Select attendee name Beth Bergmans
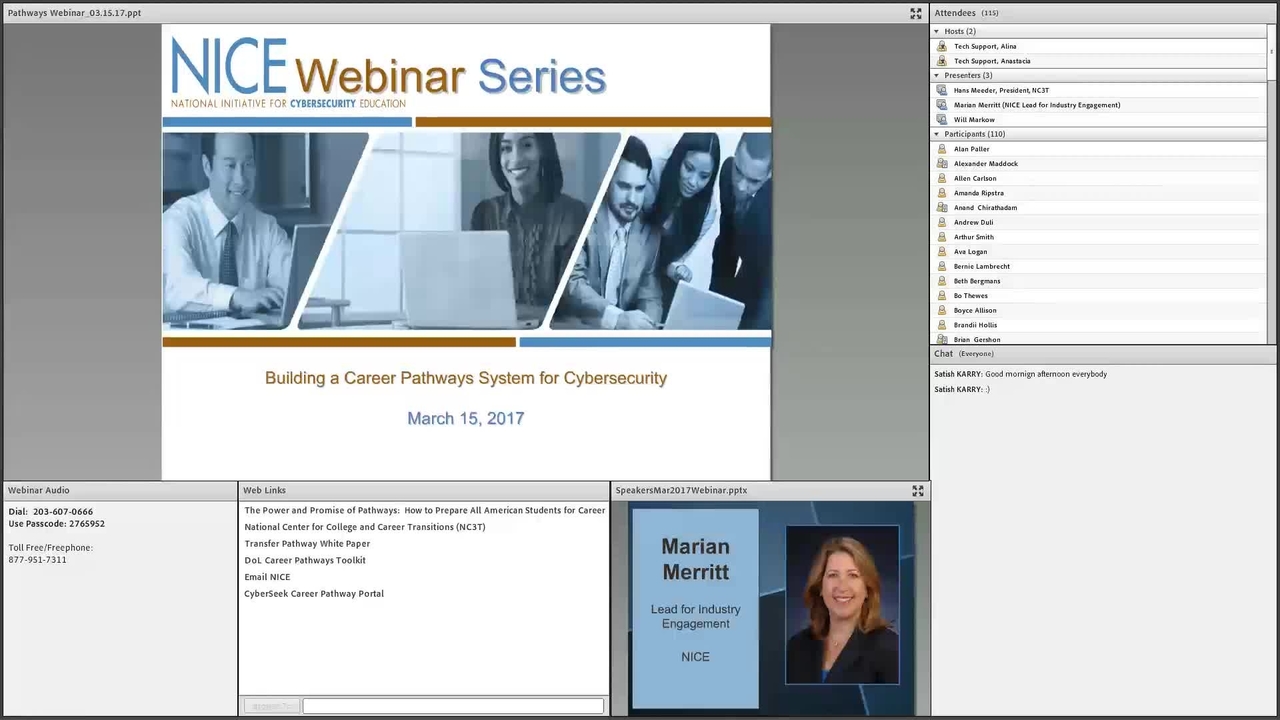Screen dimensions: 1280x720 [977, 281]
